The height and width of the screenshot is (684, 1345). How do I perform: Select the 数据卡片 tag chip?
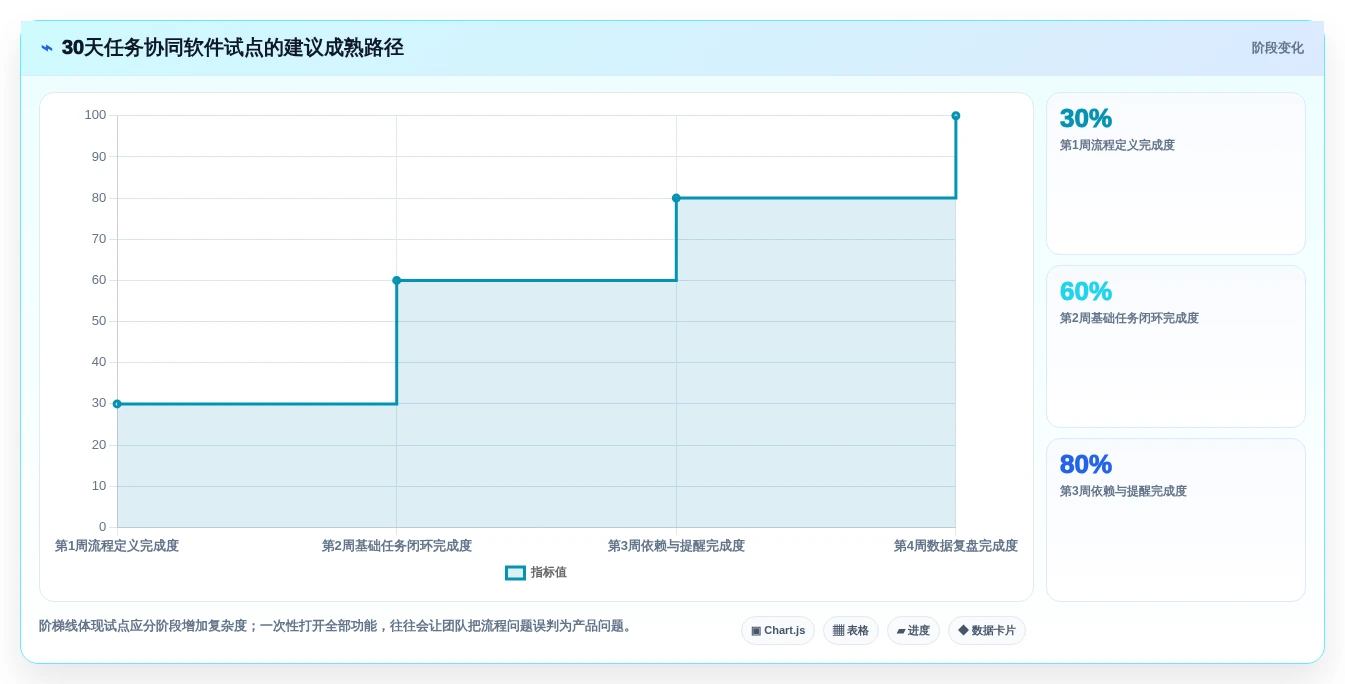tap(987, 631)
